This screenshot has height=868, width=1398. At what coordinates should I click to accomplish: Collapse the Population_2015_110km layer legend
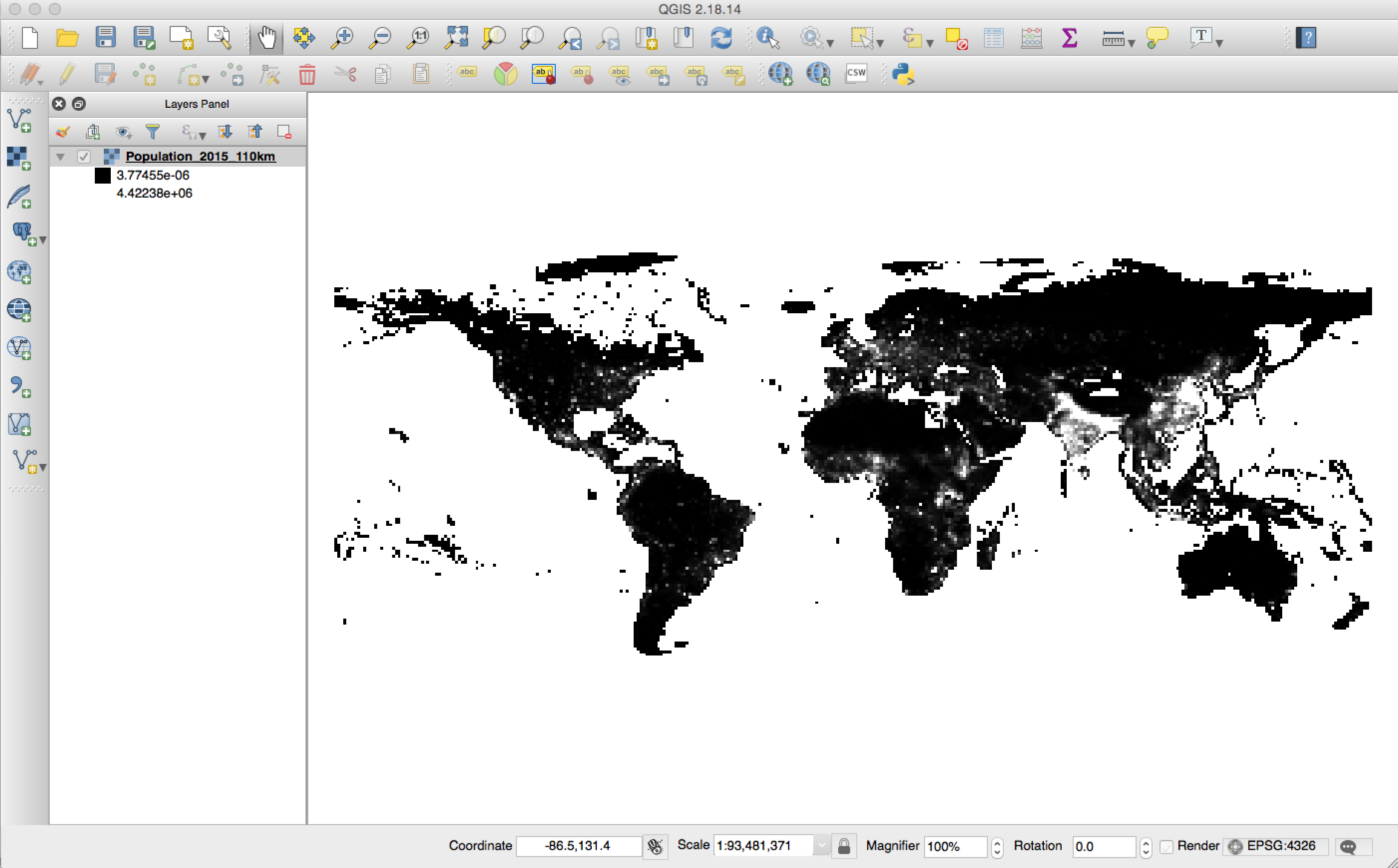[60, 156]
